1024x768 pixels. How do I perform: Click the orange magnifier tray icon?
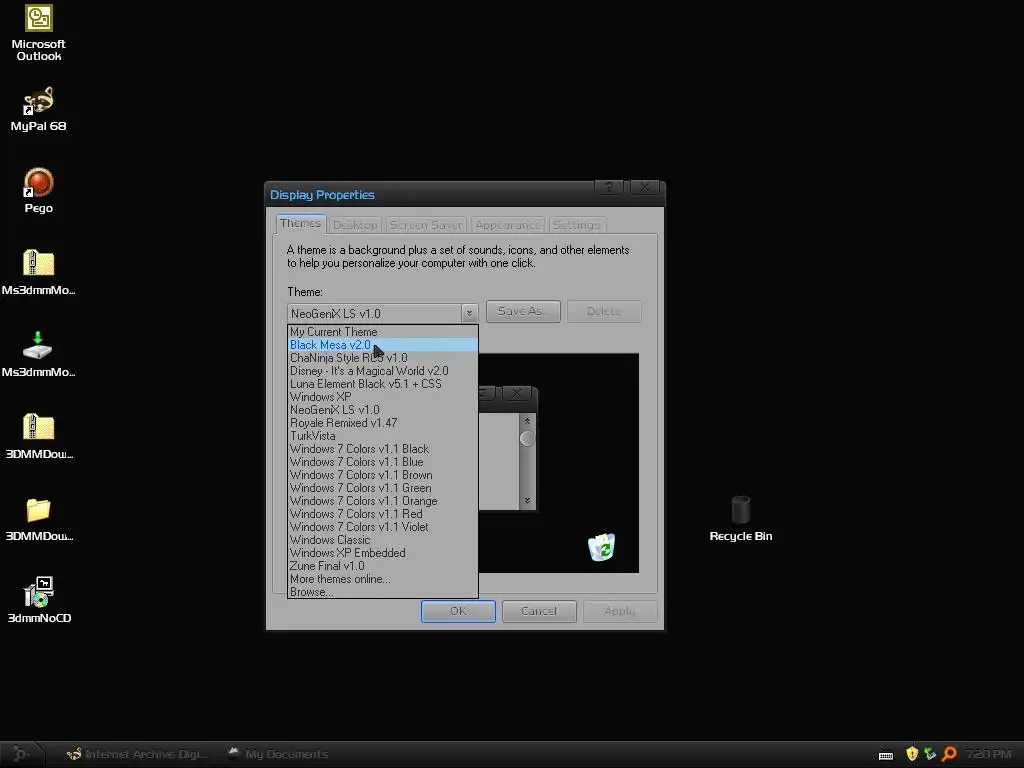(950, 754)
